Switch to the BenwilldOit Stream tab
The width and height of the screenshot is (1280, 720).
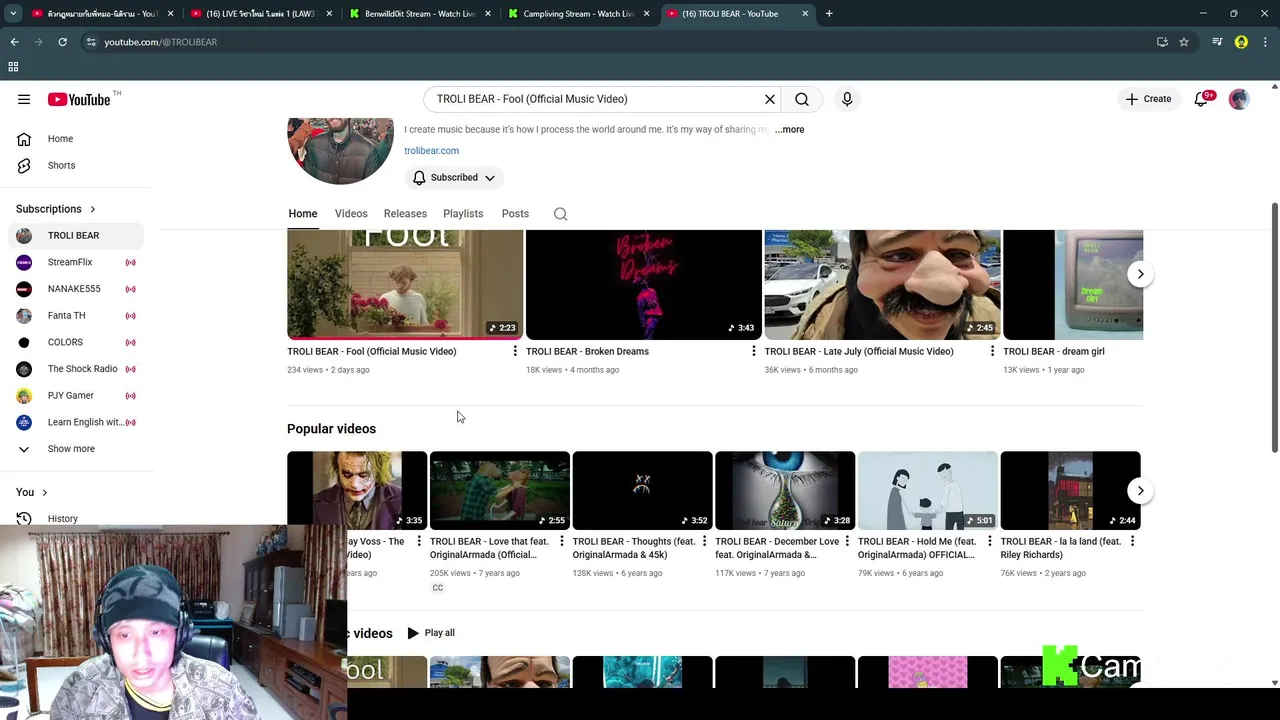click(420, 14)
